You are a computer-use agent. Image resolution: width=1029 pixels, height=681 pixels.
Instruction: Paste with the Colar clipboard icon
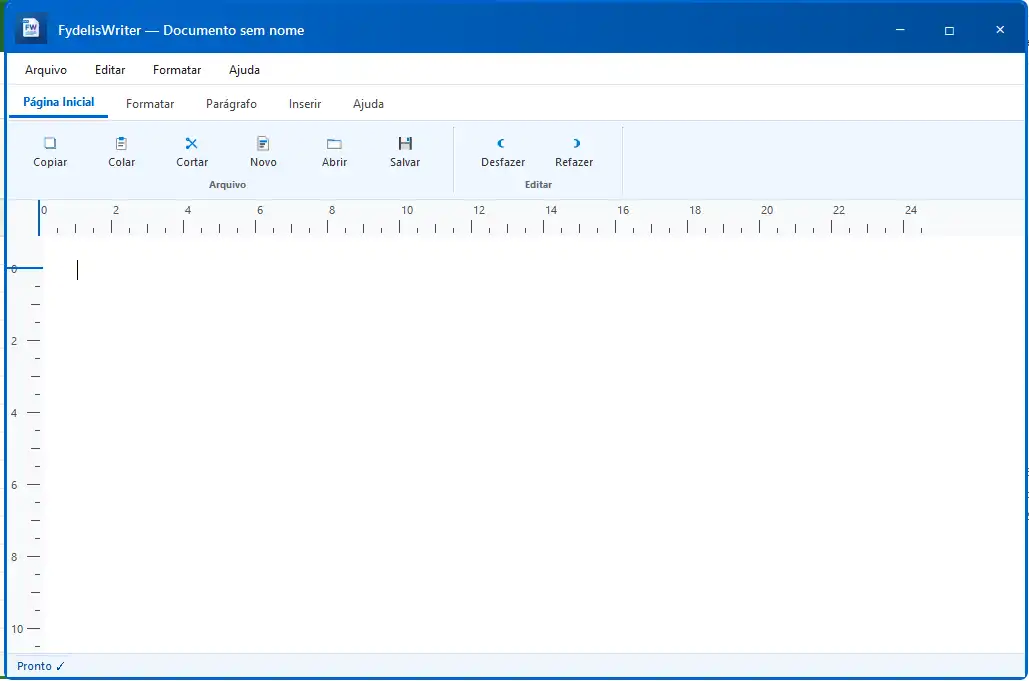click(121, 144)
